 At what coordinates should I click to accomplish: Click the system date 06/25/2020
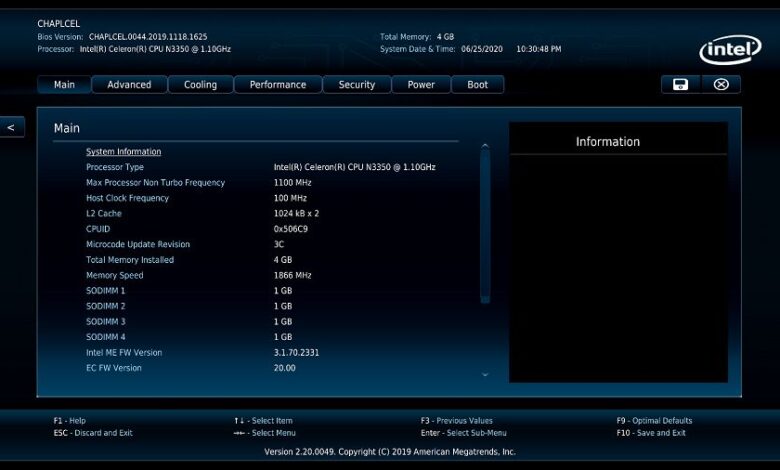(x=482, y=49)
